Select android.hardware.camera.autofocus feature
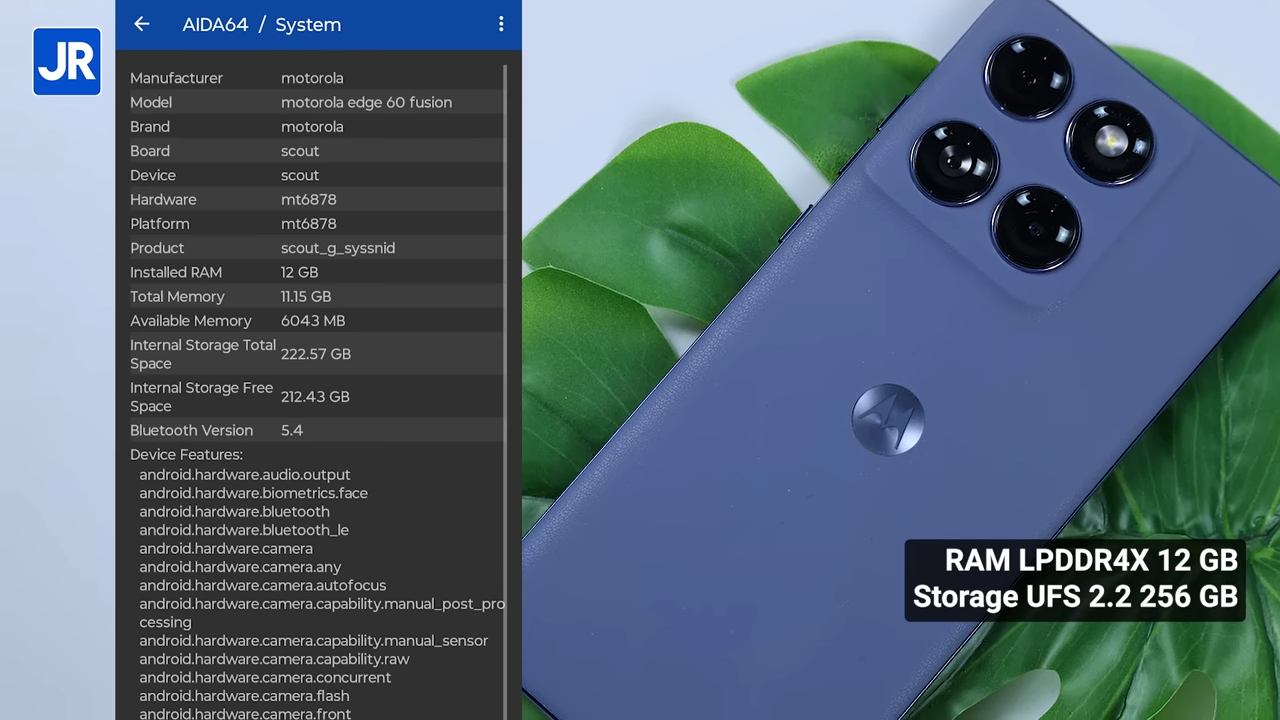Screen dimensions: 1280x720 (x=262, y=585)
